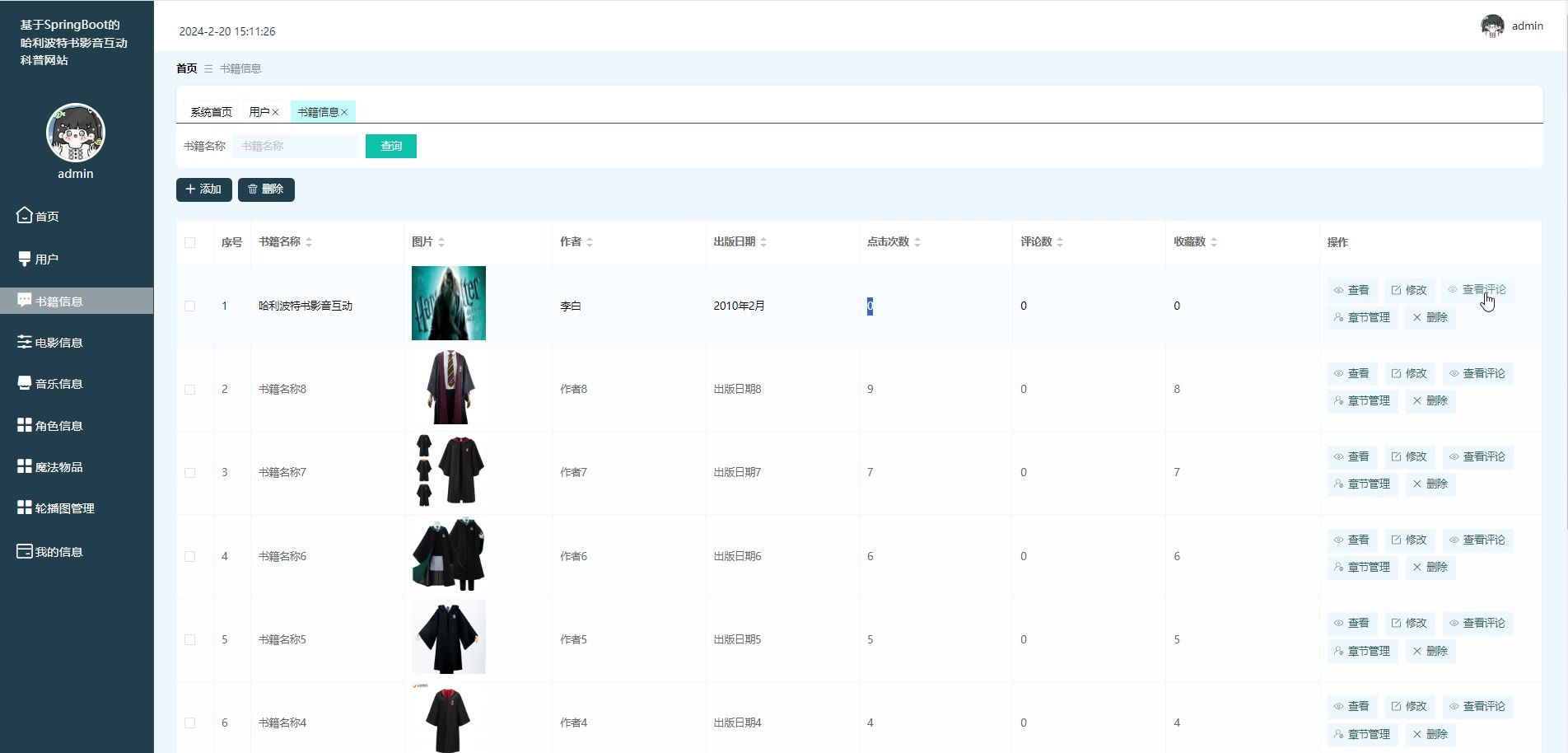Sort by 书籍名称 column arrows
The height and width of the screenshot is (753, 1568).
(x=309, y=242)
